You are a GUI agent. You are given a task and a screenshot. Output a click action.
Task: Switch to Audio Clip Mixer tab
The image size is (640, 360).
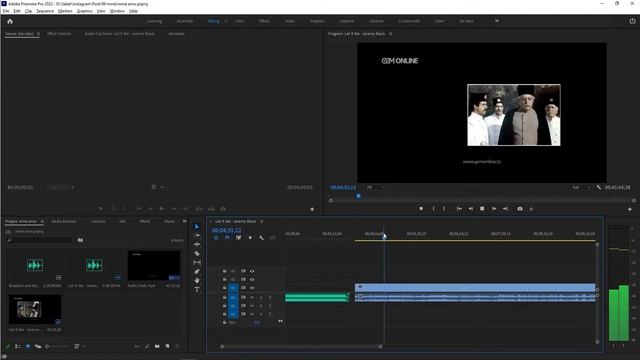120,34
